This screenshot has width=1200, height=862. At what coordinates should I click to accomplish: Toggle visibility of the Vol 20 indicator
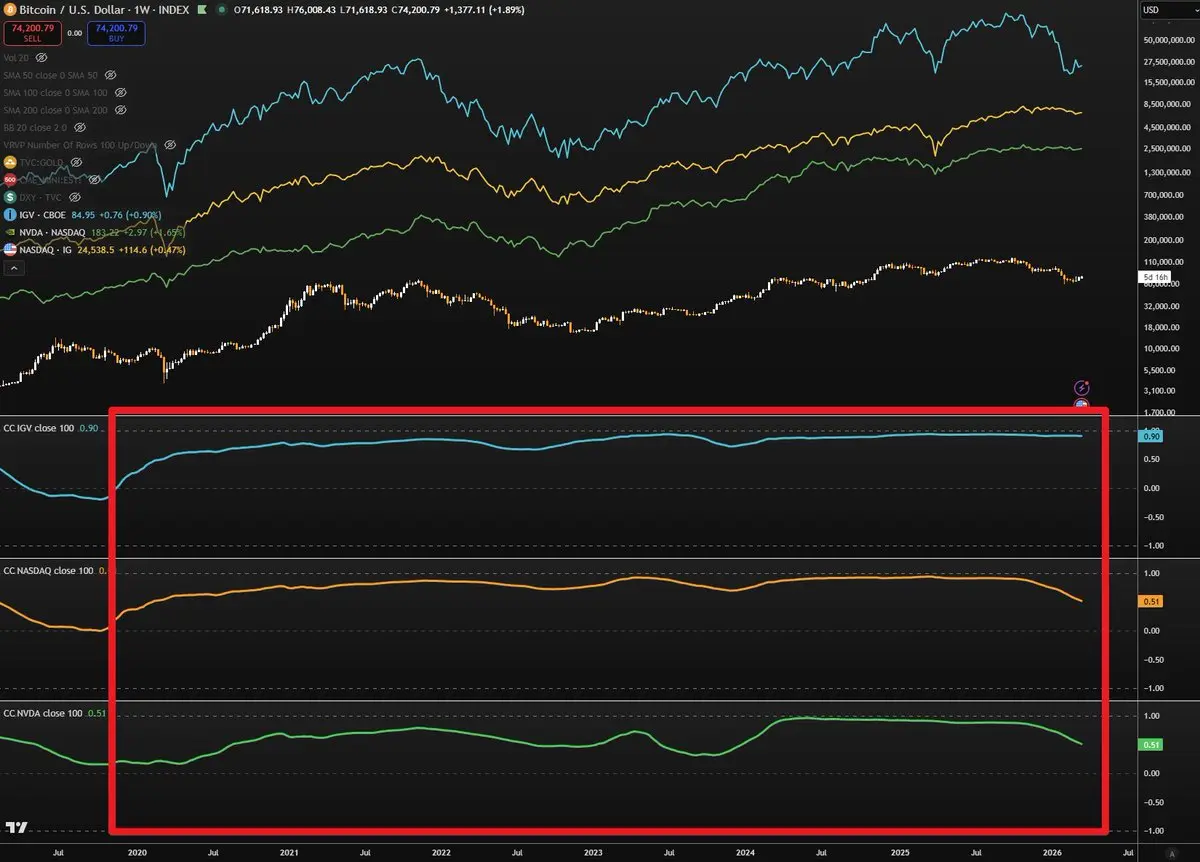(41, 58)
